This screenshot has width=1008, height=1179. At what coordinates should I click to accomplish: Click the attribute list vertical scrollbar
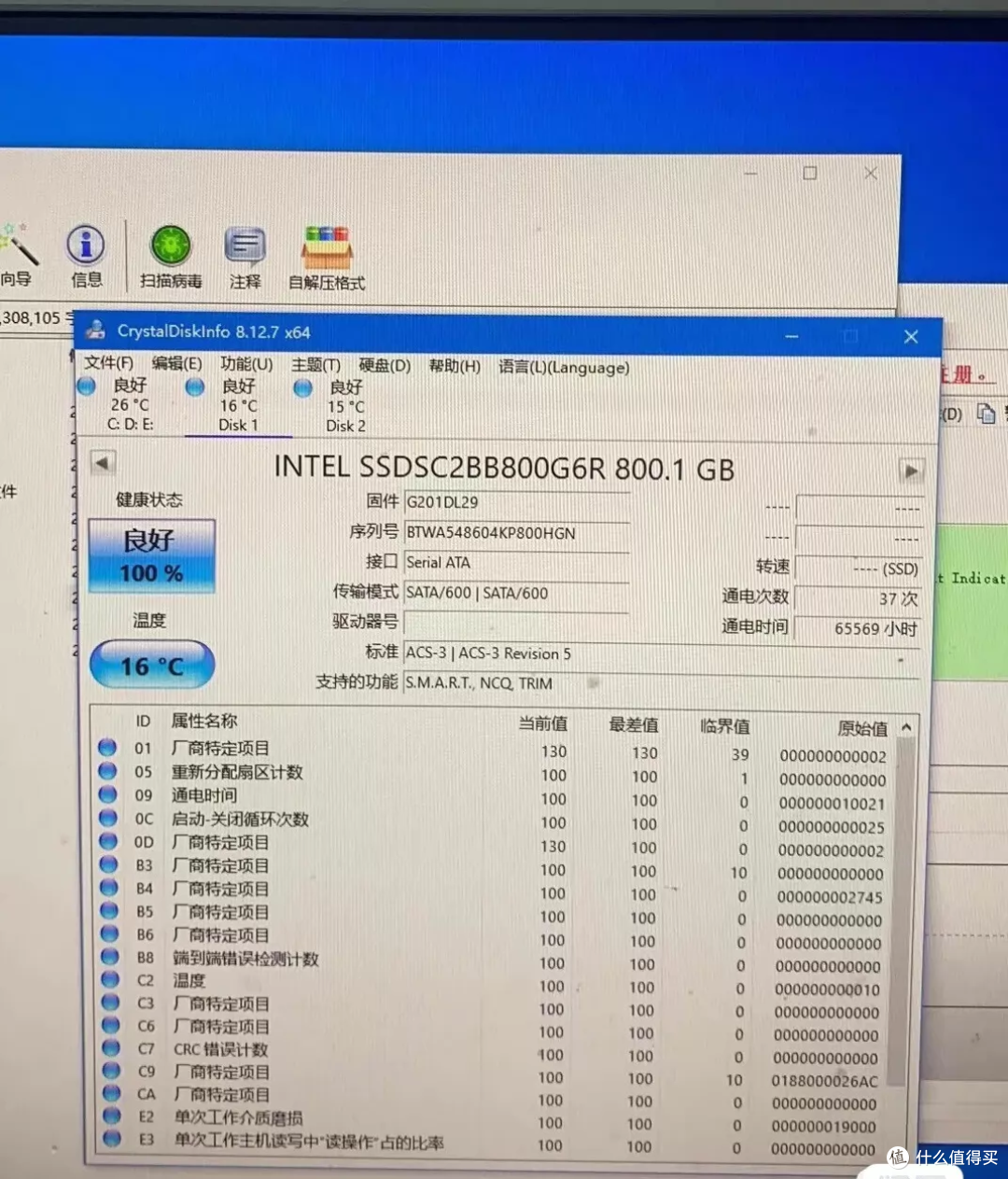[899, 911]
